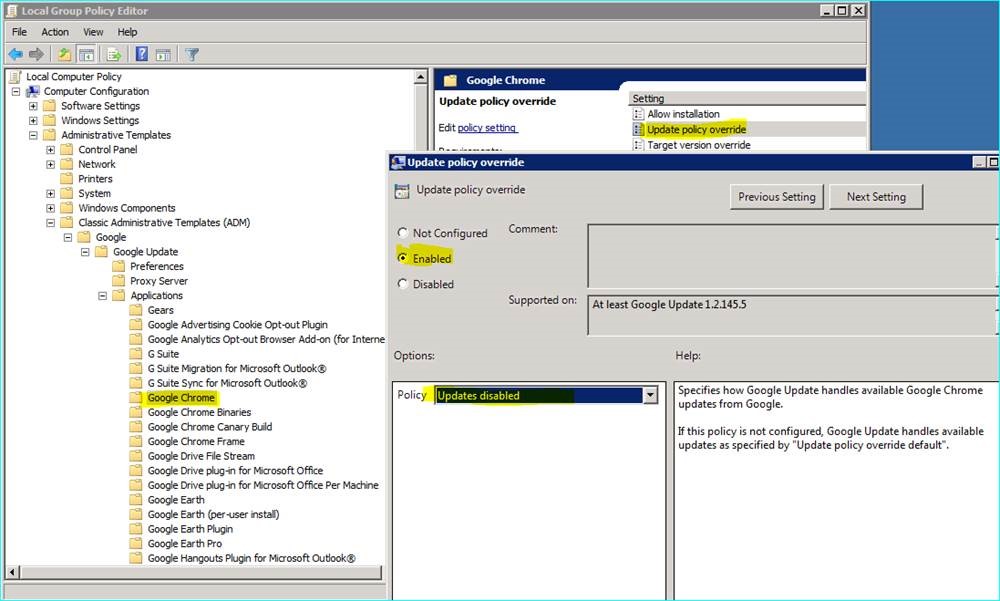Select Google Earth Plugin tree item
The width and height of the screenshot is (1000, 601).
tap(190, 529)
